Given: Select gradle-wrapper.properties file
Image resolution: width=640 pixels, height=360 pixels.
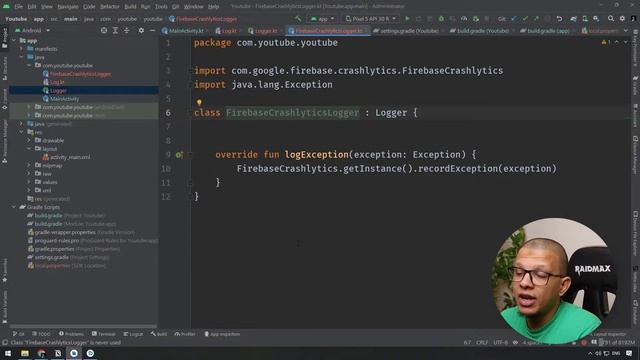Looking at the screenshot, I should tap(65, 232).
